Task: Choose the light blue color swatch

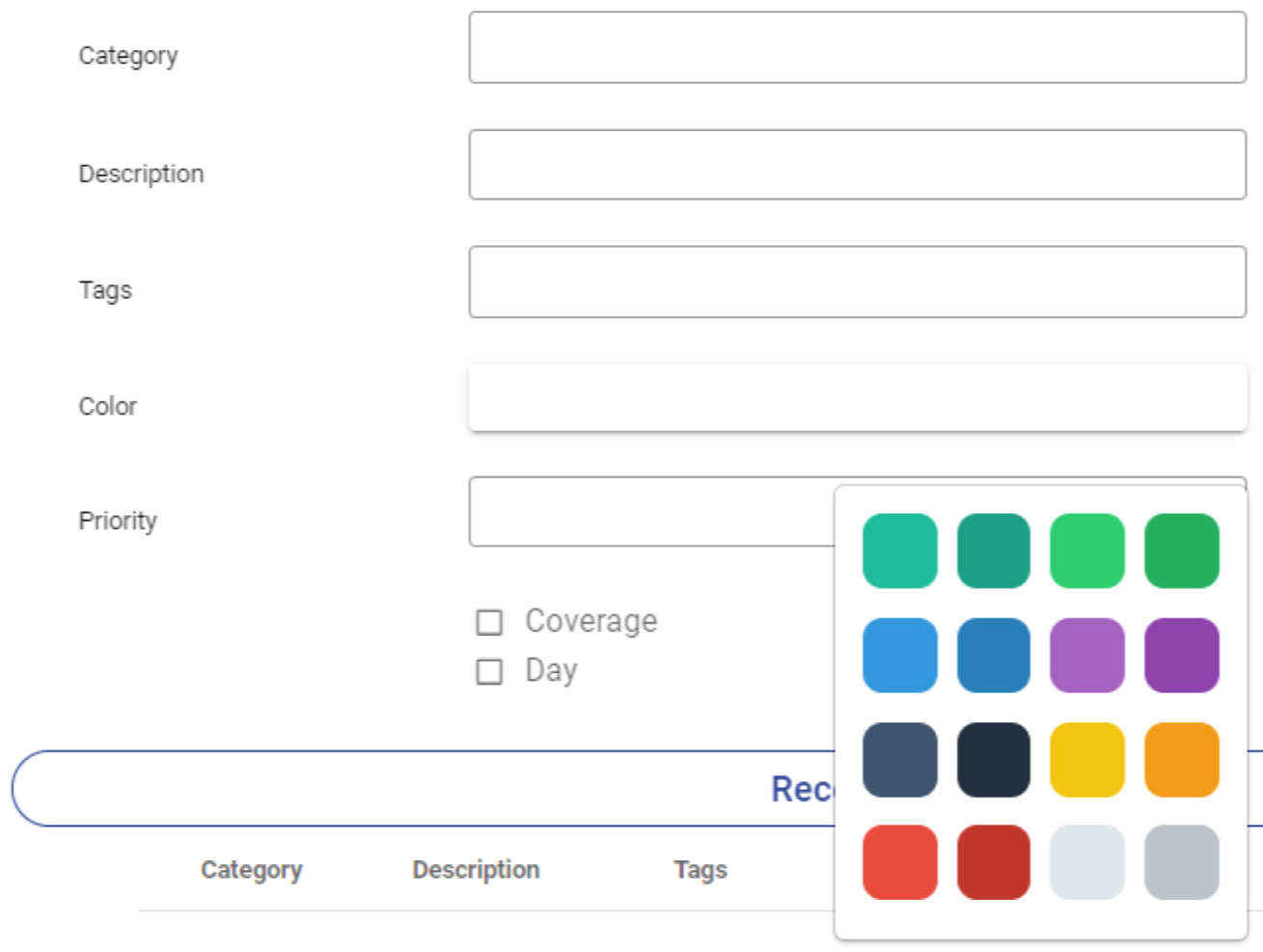Action: (x=899, y=655)
